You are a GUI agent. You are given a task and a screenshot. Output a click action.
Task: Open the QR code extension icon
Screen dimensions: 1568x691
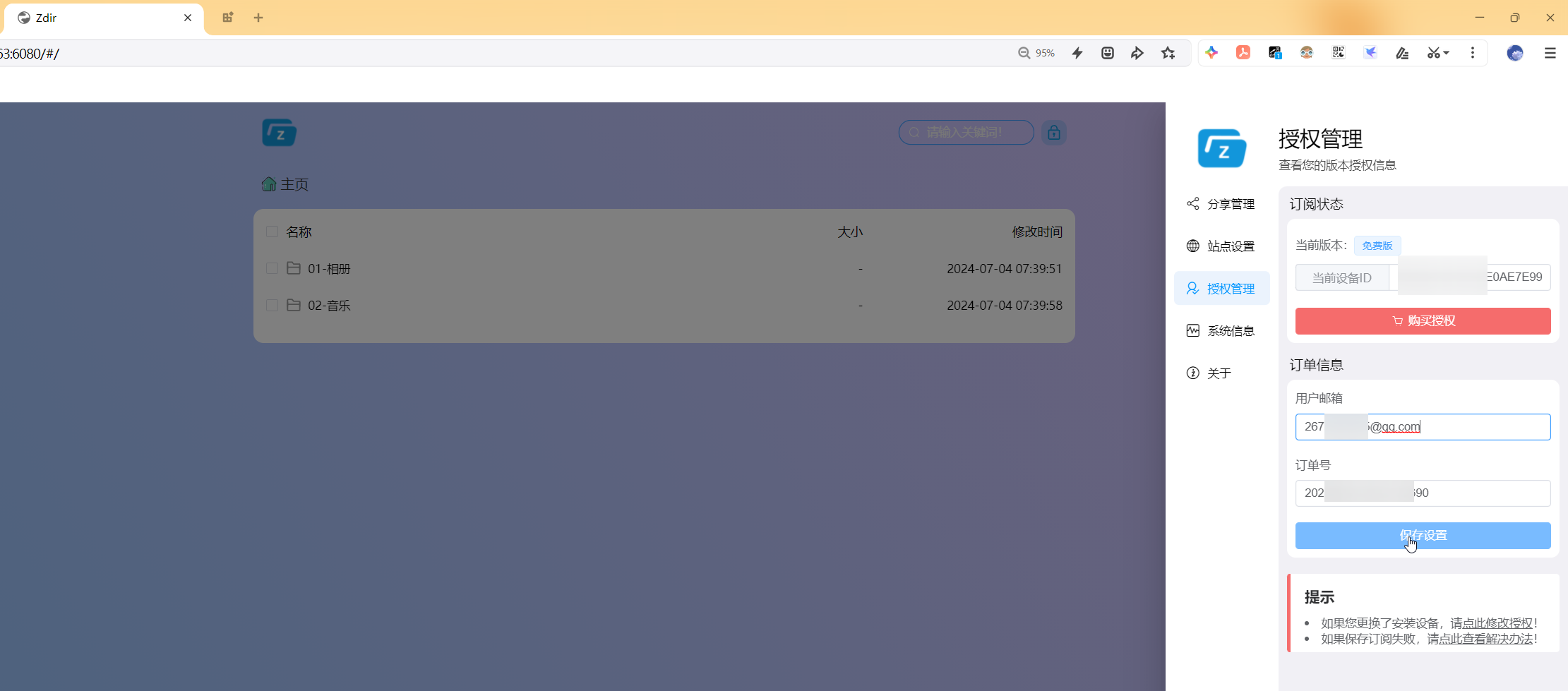pyautogui.click(x=1338, y=53)
